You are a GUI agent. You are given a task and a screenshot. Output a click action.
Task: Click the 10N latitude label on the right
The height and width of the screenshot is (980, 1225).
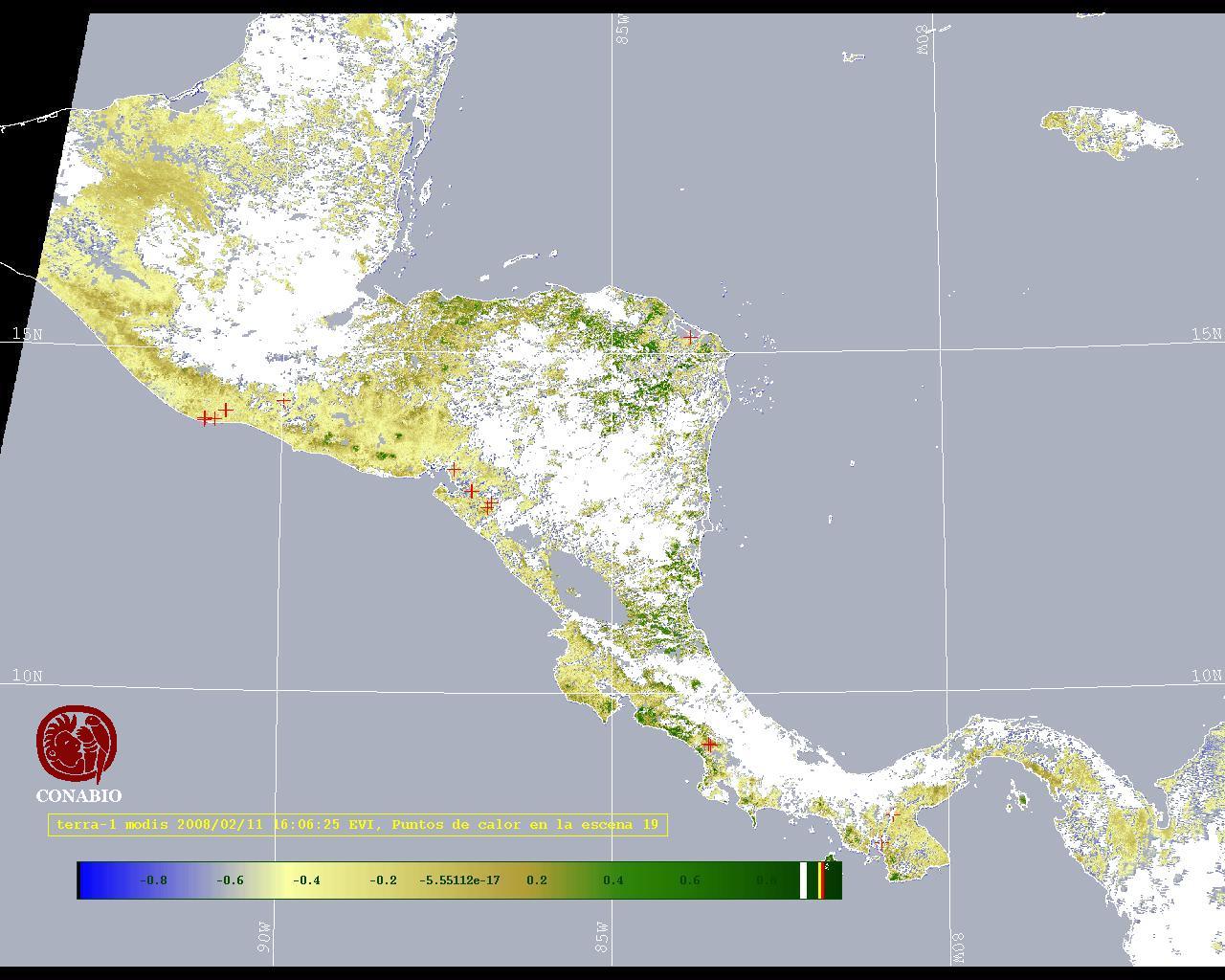click(1207, 676)
